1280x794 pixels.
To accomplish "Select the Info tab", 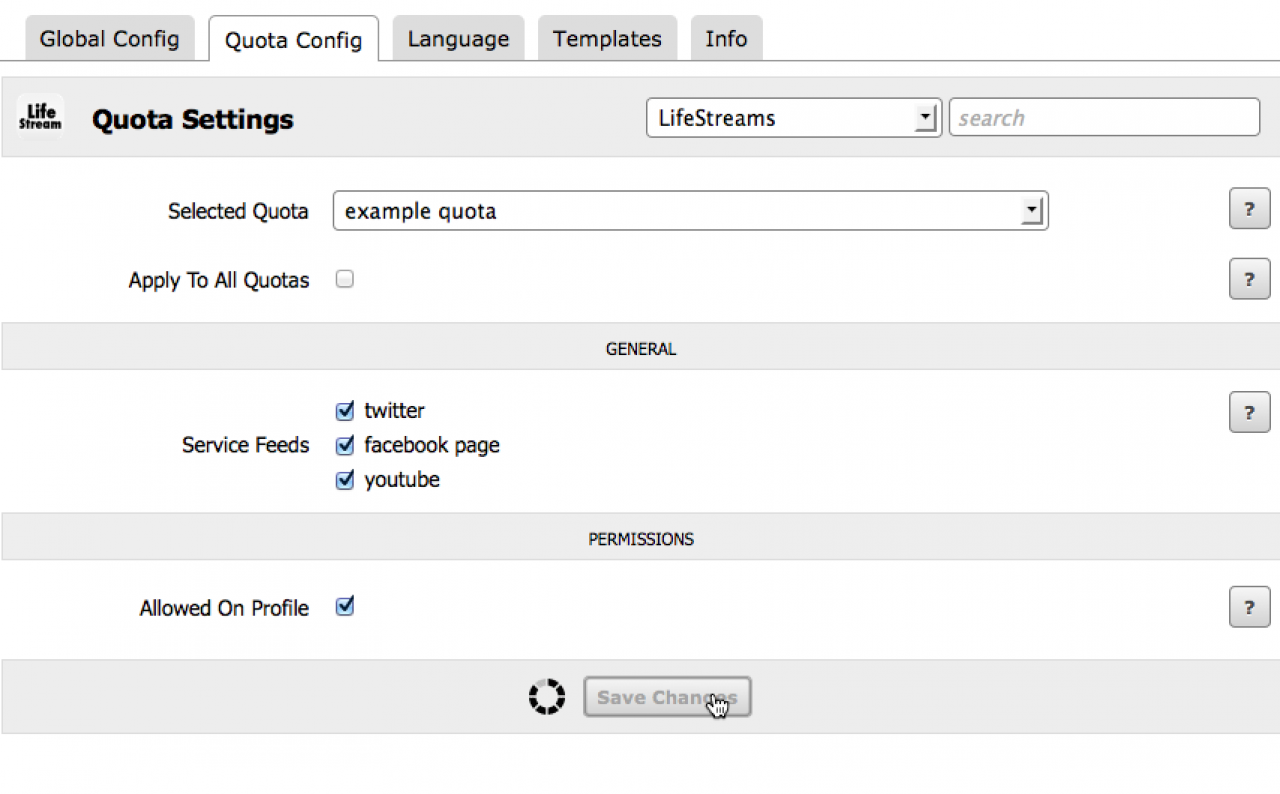I will [x=726, y=39].
